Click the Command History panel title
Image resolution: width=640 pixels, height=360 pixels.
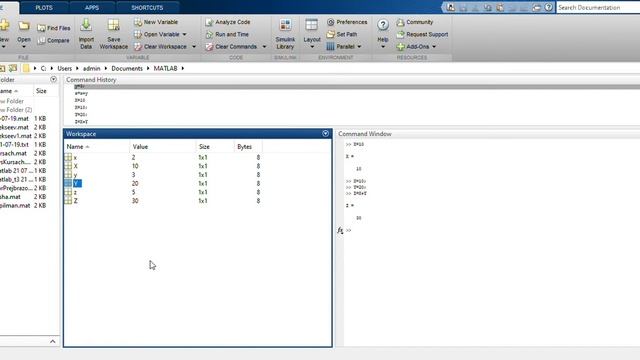pos(91,80)
